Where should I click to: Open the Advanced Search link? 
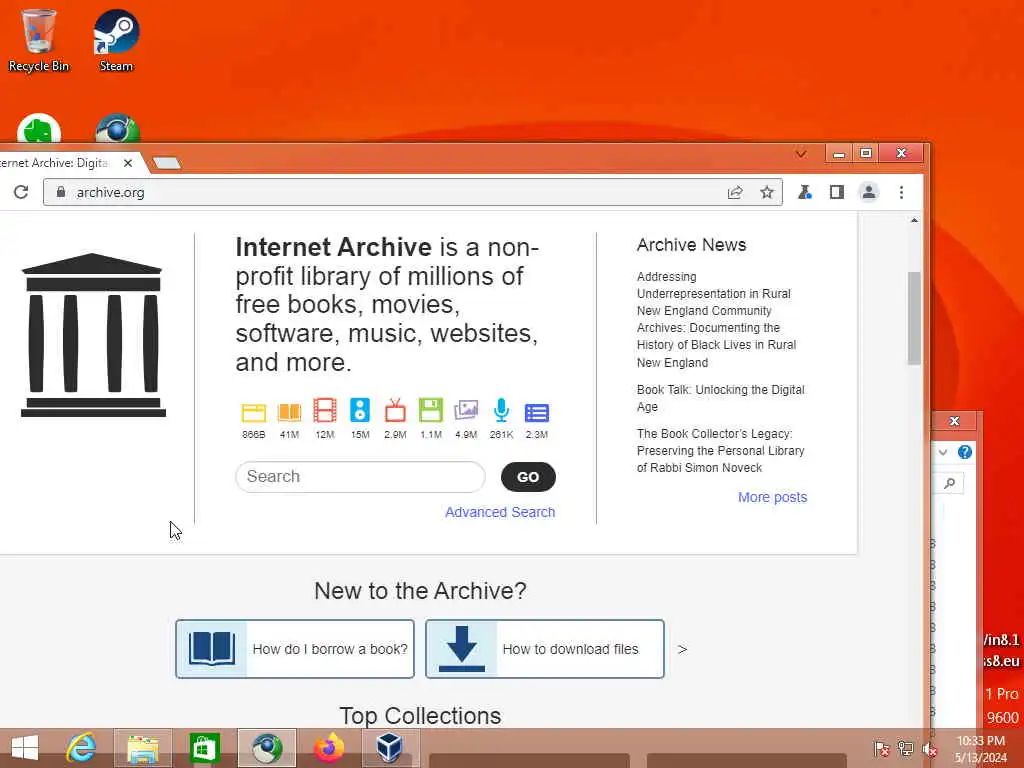click(500, 512)
